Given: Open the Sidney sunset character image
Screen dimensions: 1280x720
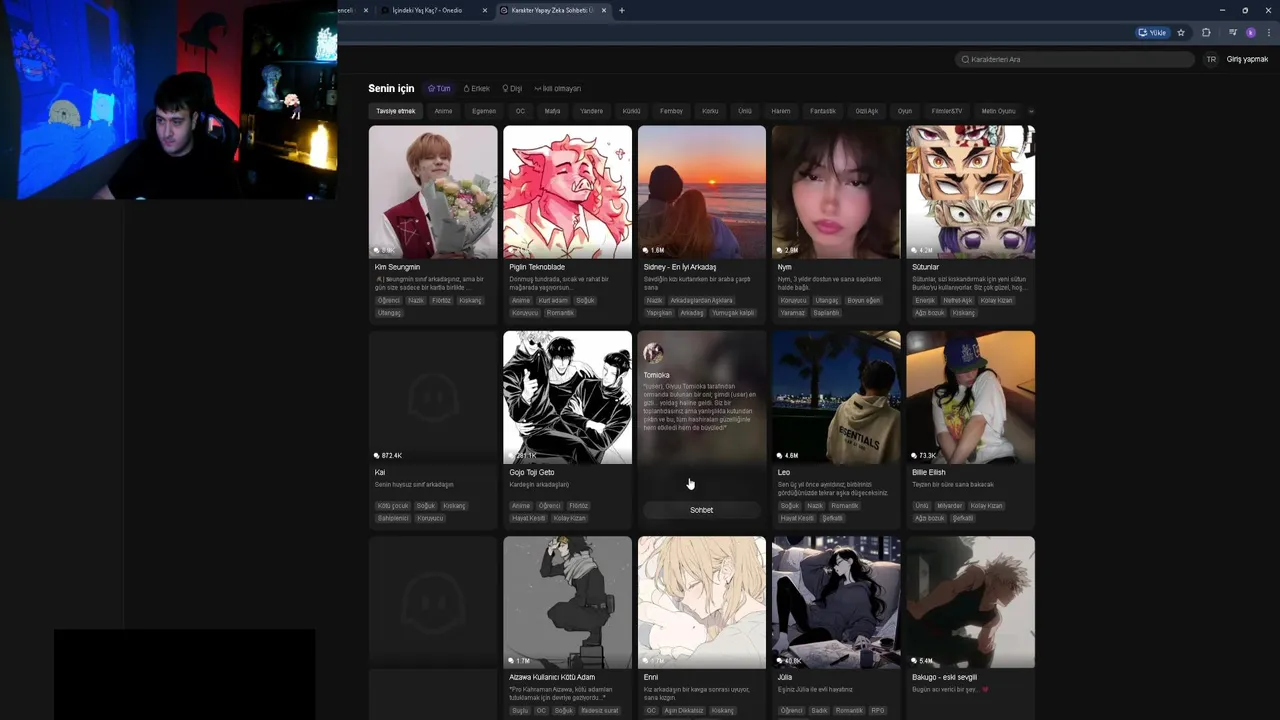Looking at the screenshot, I should coord(702,192).
